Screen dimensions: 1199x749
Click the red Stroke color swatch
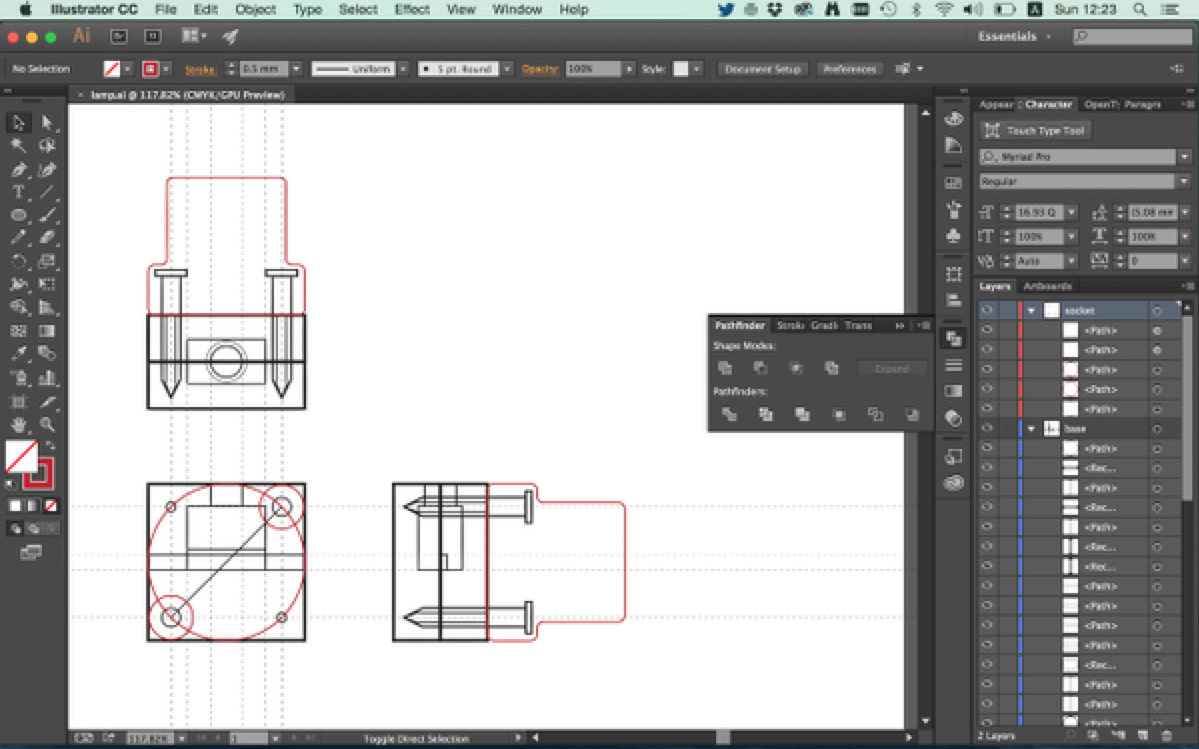(150, 69)
